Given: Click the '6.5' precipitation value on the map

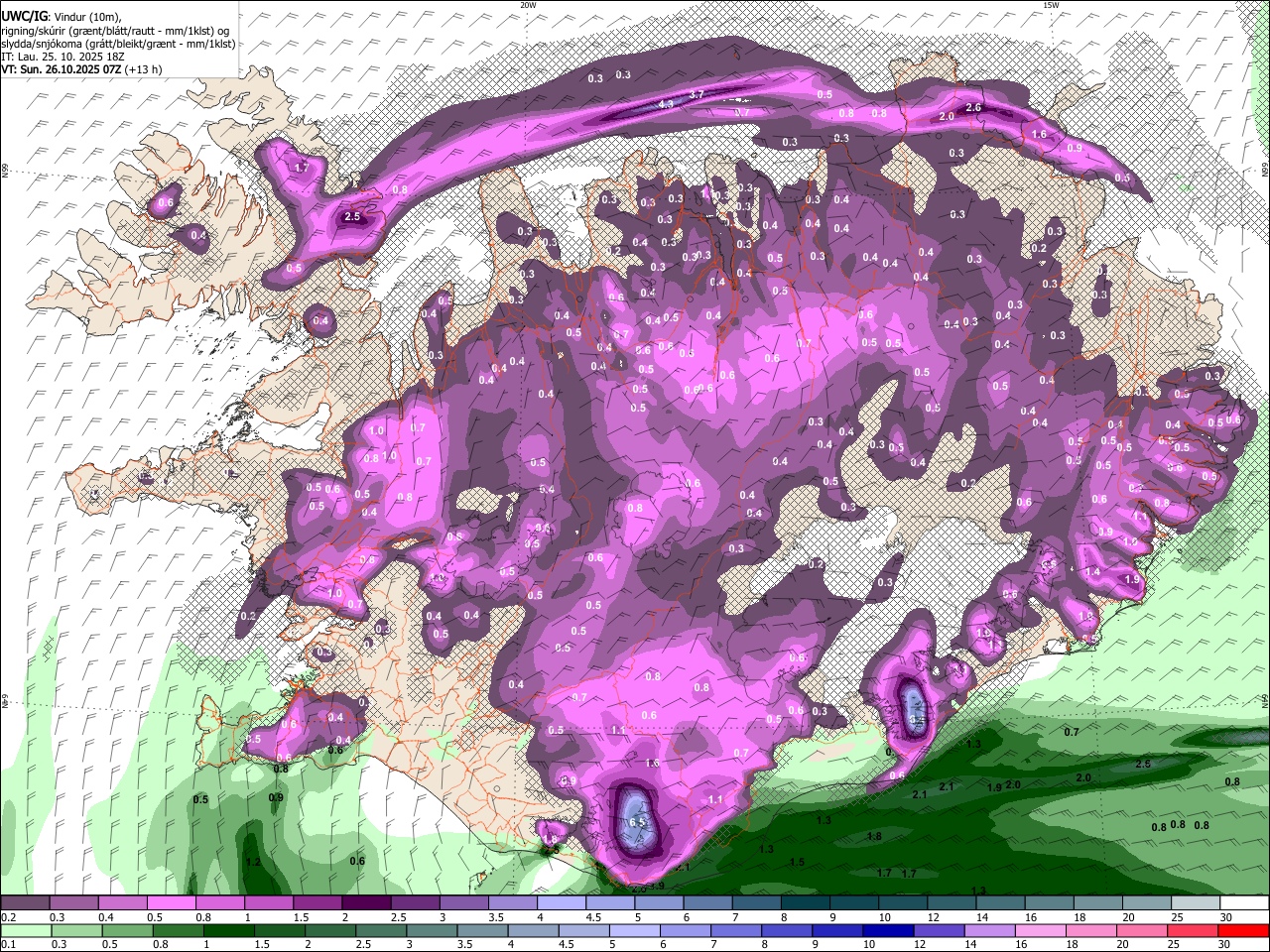Looking at the screenshot, I should pyautogui.click(x=638, y=822).
